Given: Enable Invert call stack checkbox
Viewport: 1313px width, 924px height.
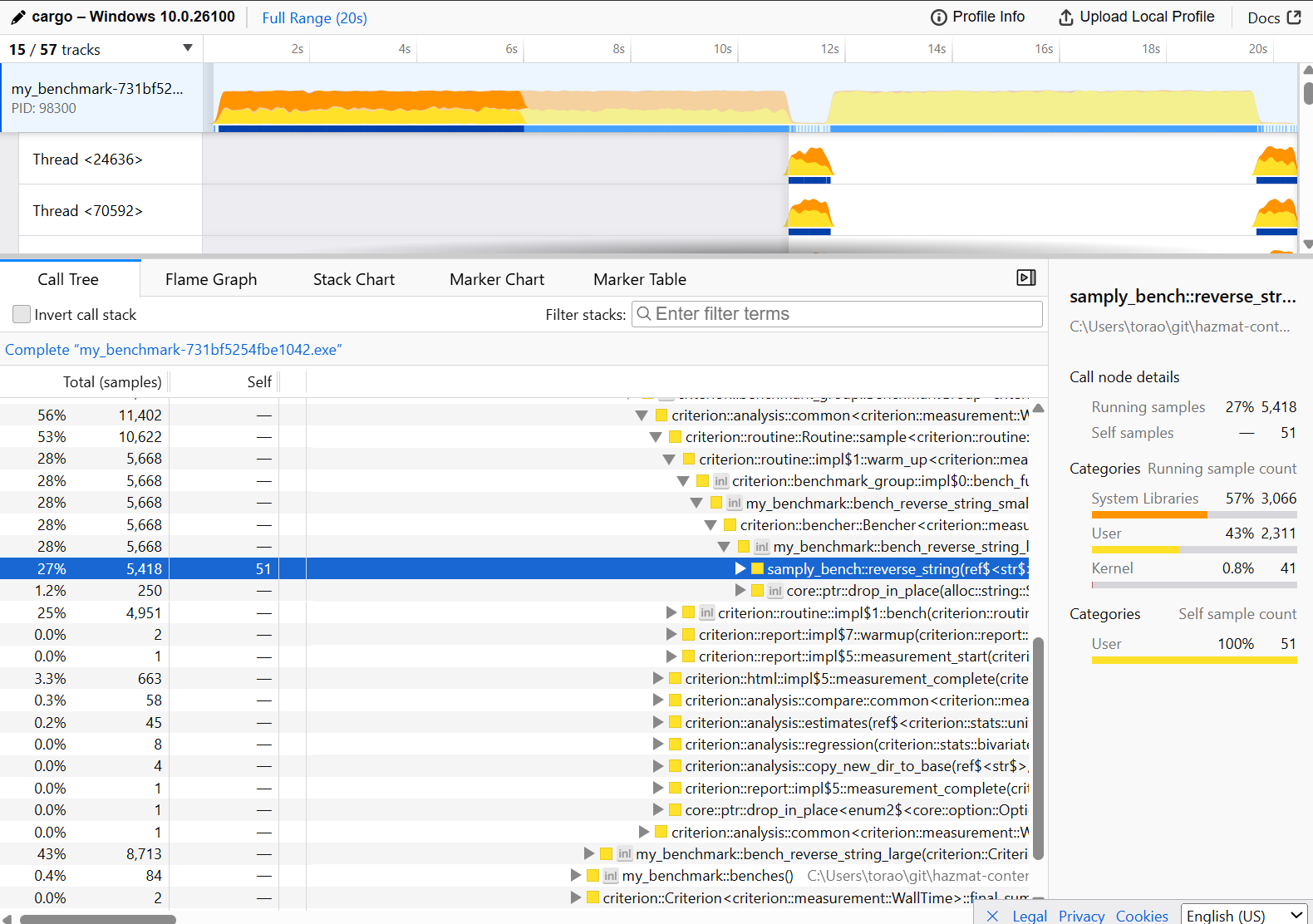Looking at the screenshot, I should (22, 314).
